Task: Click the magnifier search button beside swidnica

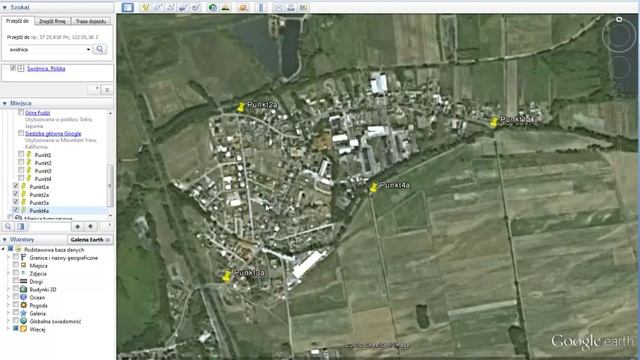Action: click(100, 49)
